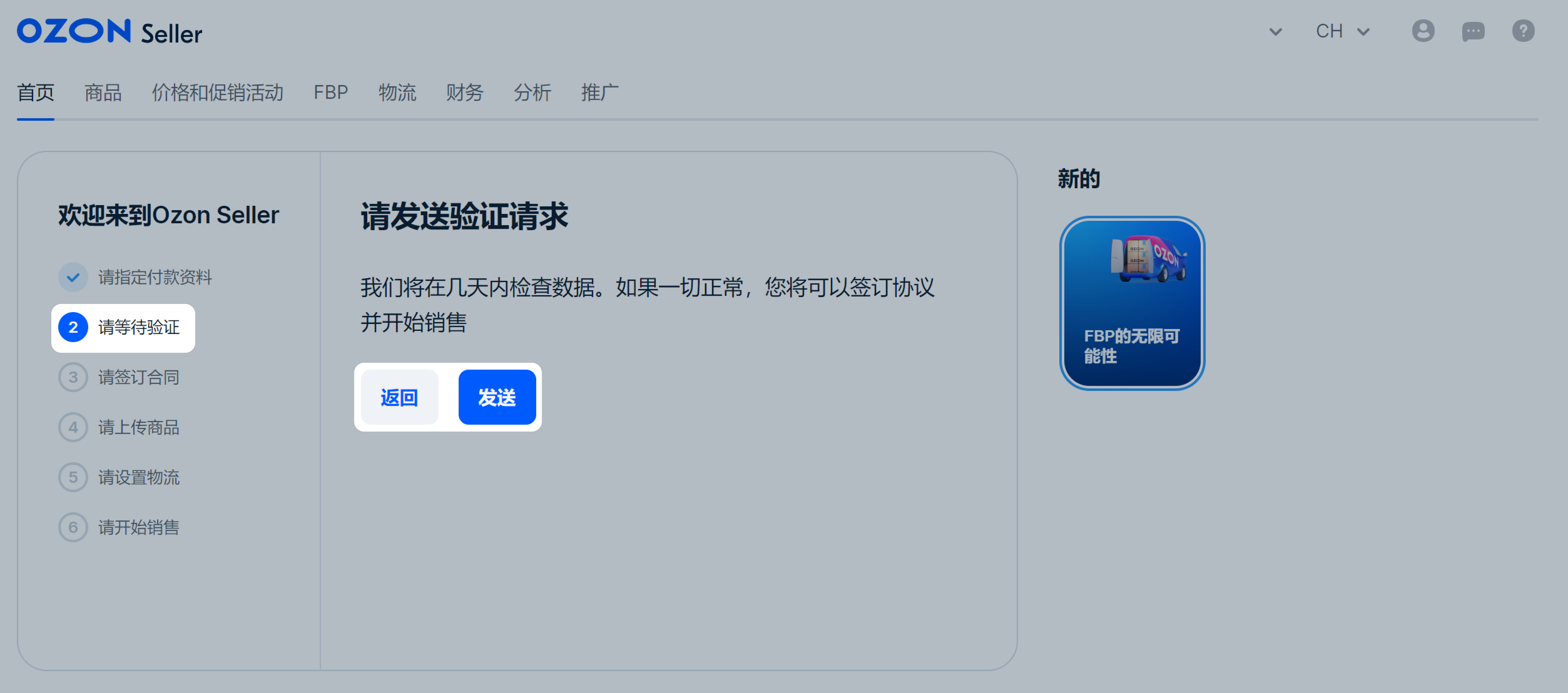The image size is (1568, 693).
Task: Switch to the 财务 tab
Action: 465,93
